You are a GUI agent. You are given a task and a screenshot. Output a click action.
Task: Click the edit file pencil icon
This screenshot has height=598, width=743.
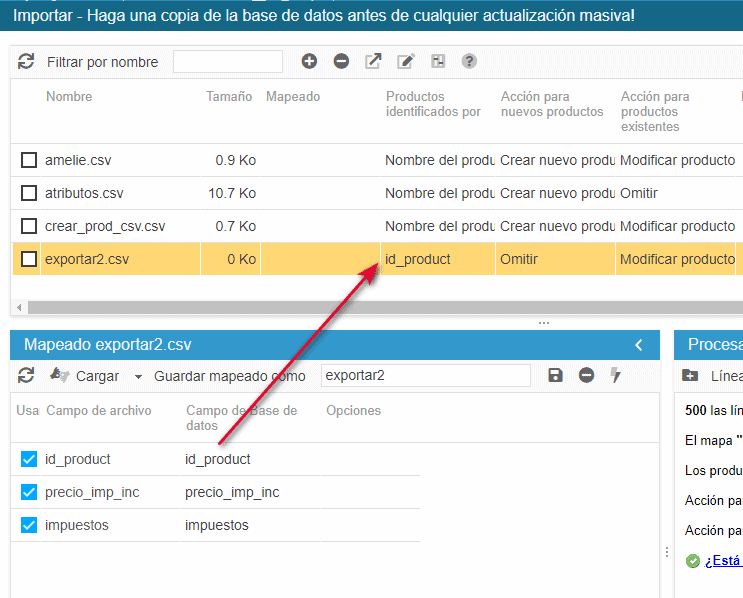[405, 62]
